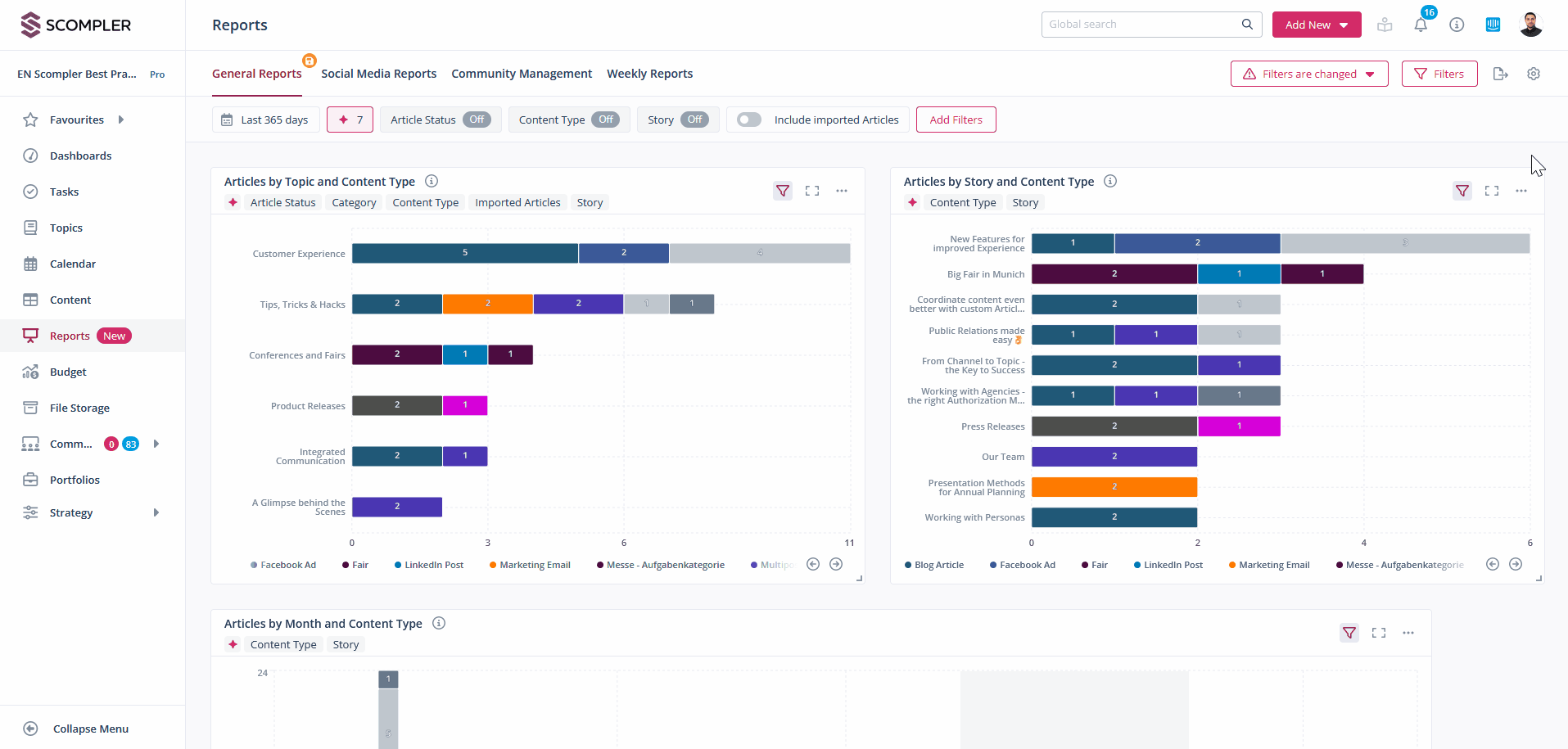The width and height of the screenshot is (1568, 749).
Task: Open filter icon on Articles by Story chart
Action: pos(1462,191)
